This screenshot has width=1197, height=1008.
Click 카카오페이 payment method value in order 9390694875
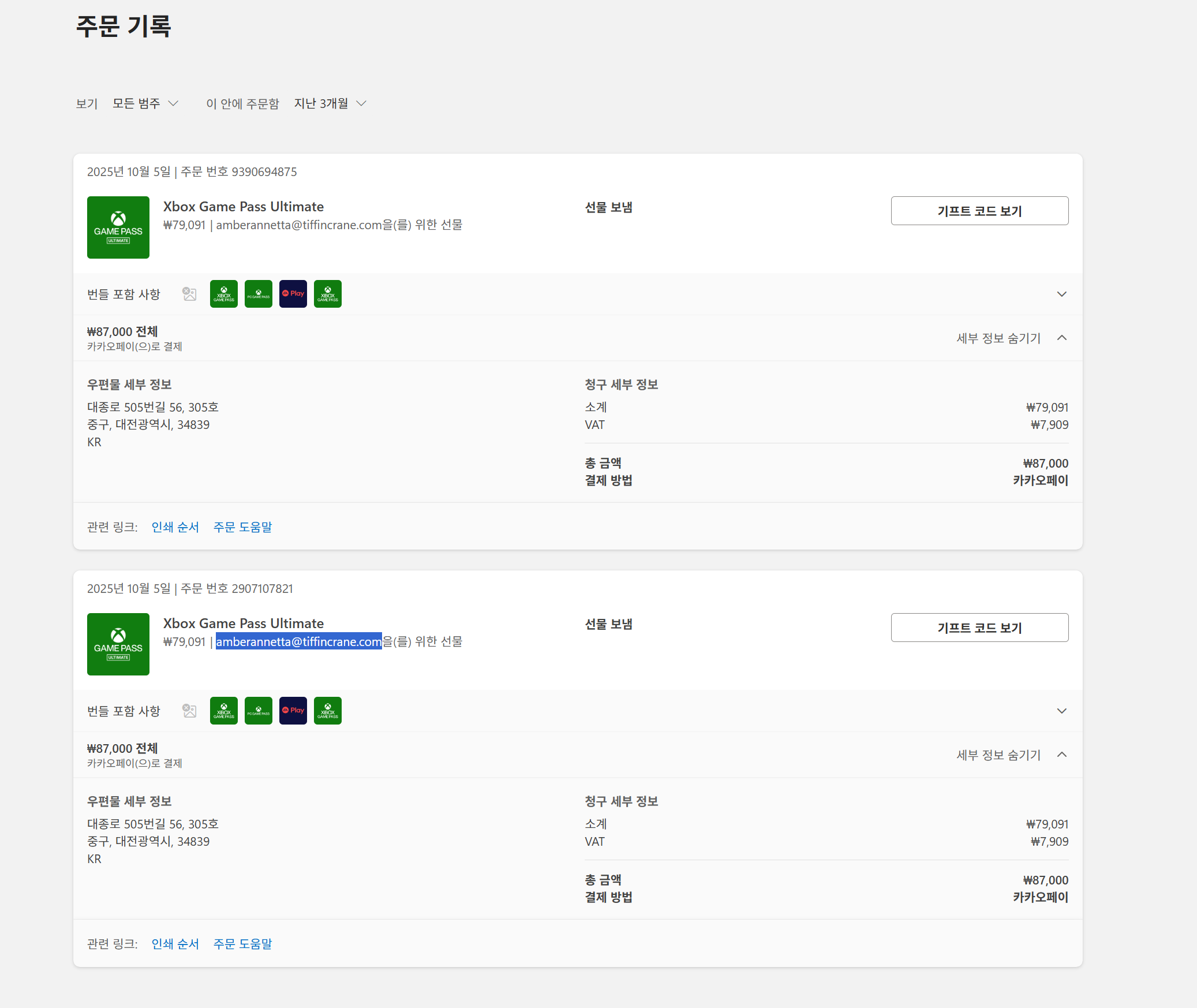click(x=1041, y=480)
